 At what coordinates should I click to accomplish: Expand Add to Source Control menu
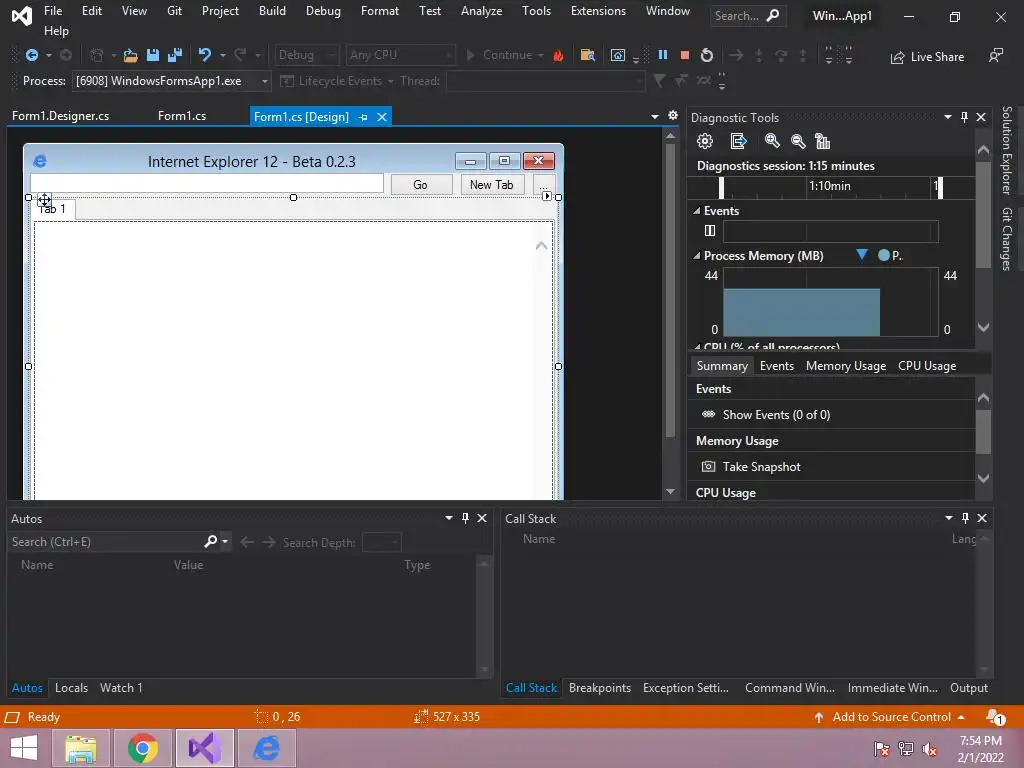tap(961, 717)
